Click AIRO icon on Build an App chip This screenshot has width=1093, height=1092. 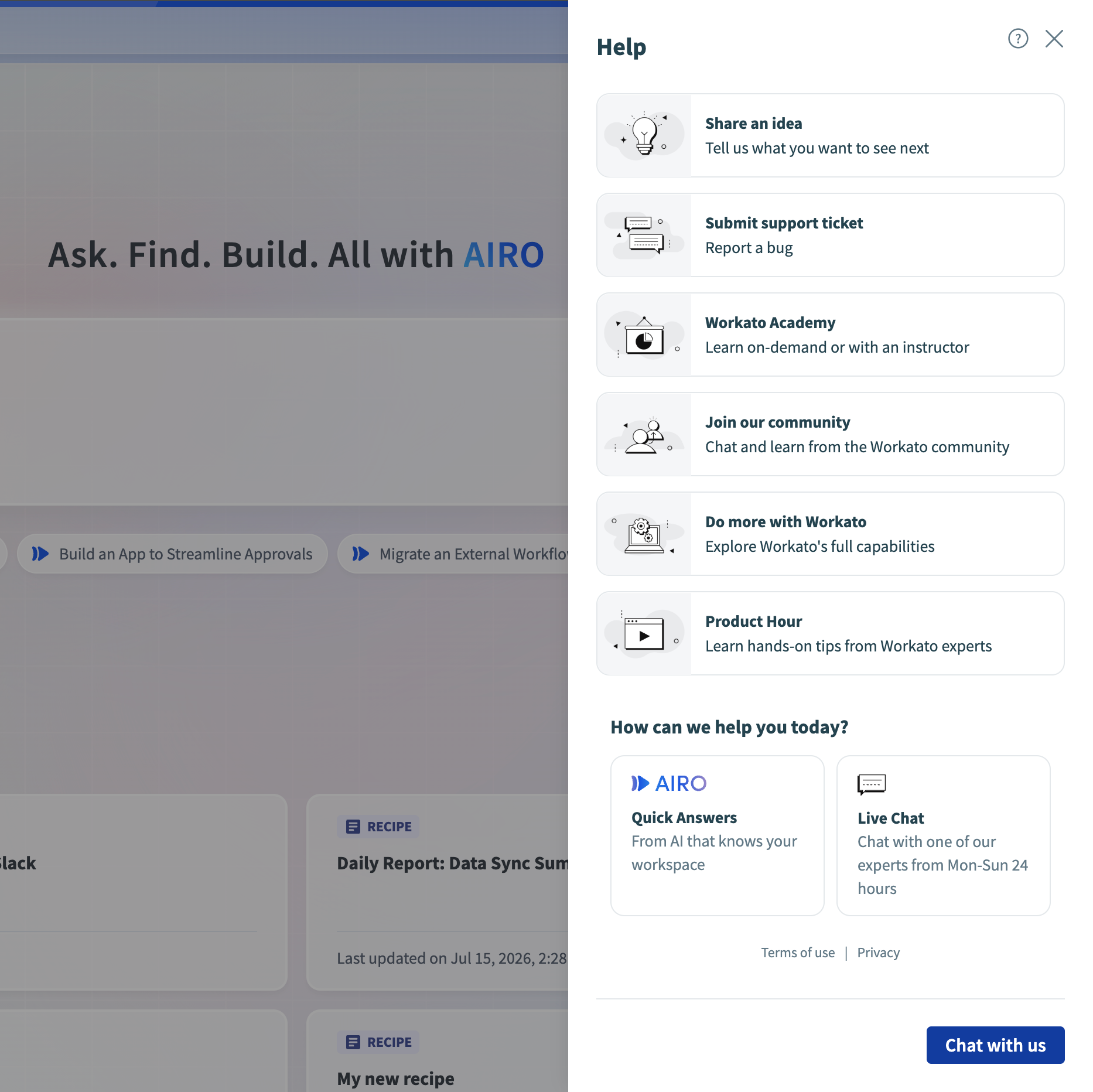pyautogui.click(x=40, y=554)
